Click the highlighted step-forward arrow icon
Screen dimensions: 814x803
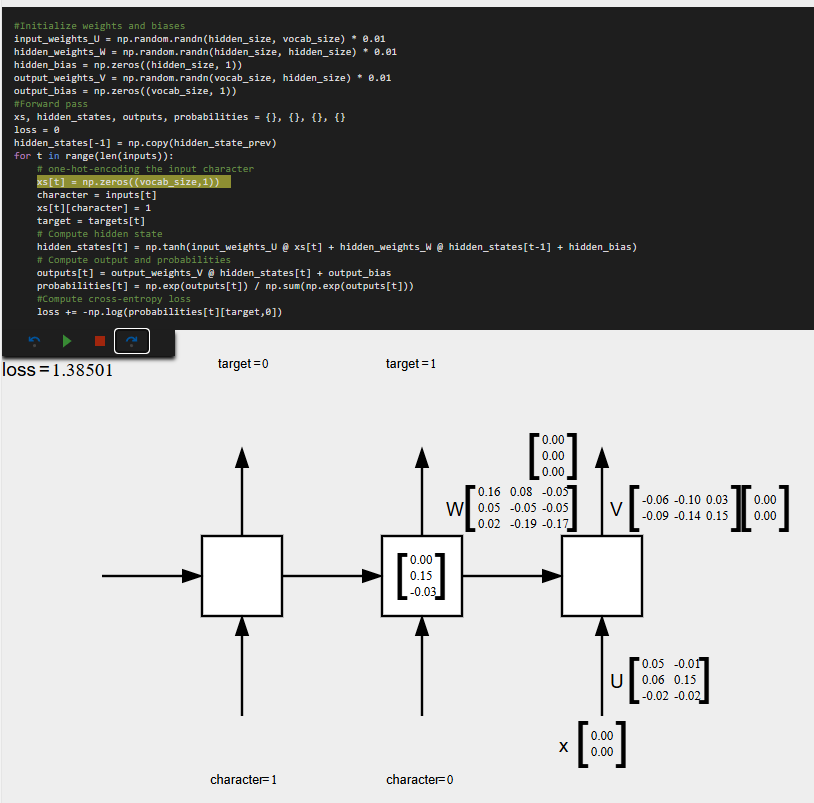(131, 341)
